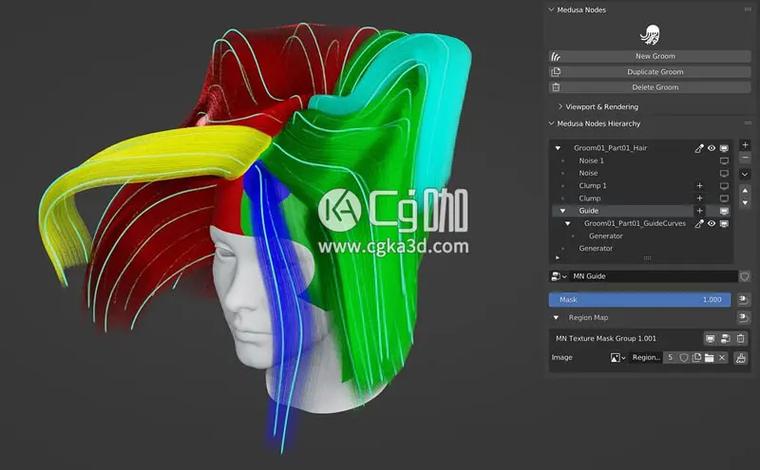Open the Image browse dropdown
Screen dimensions: 760x470
(618, 358)
